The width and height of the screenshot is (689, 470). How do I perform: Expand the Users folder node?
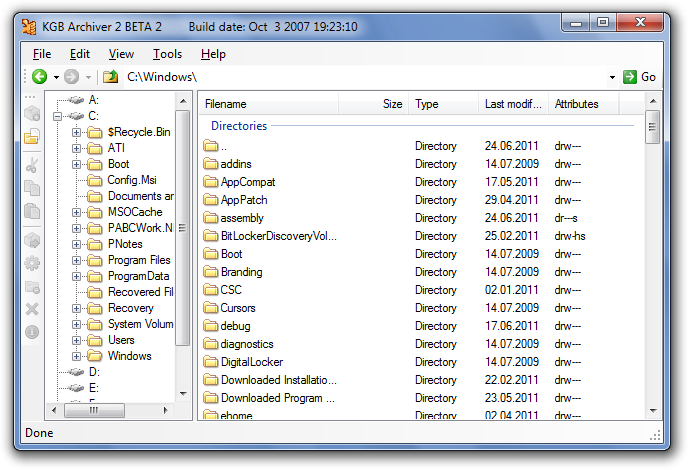coord(76,340)
